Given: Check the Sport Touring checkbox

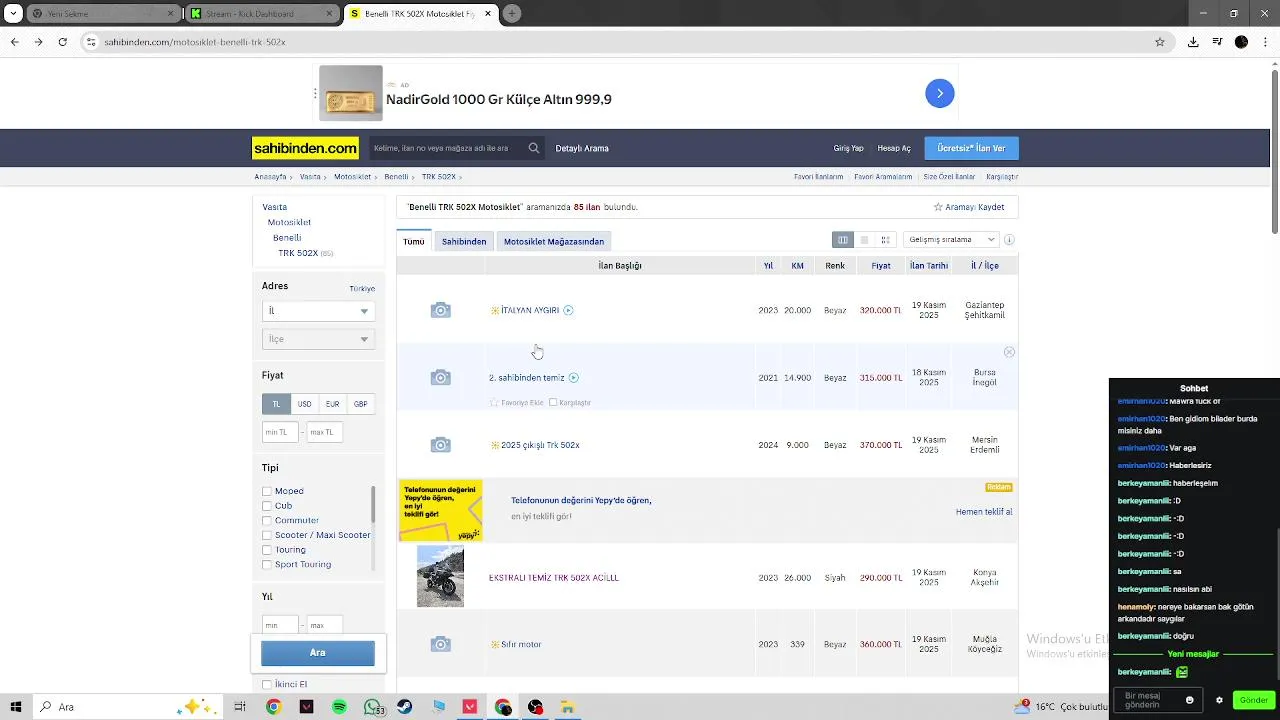Looking at the screenshot, I should [x=267, y=564].
